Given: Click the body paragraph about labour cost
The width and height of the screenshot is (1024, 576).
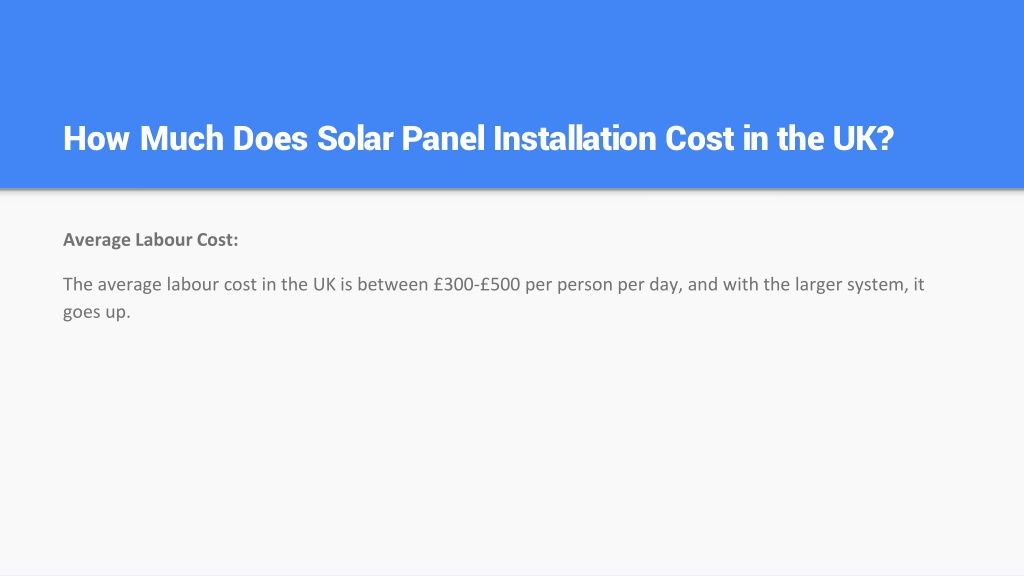Looking at the screenshot, I should click(494, 298).
